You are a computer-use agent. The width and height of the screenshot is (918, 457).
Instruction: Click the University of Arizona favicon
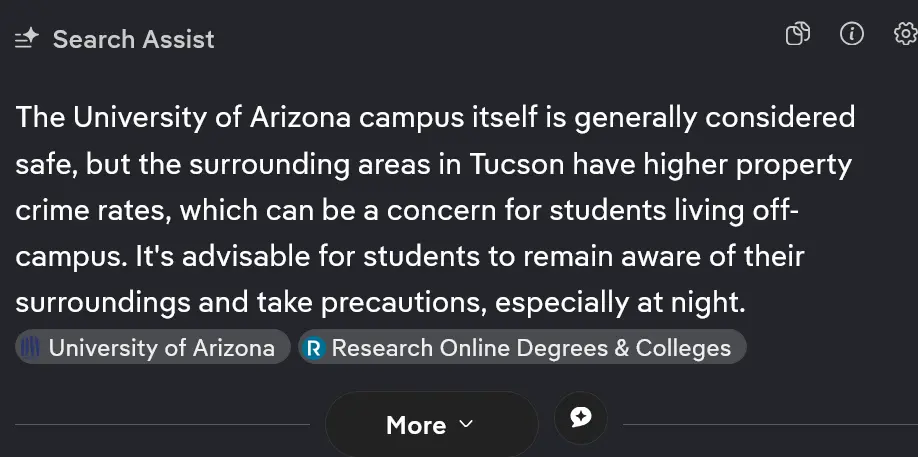32,348
